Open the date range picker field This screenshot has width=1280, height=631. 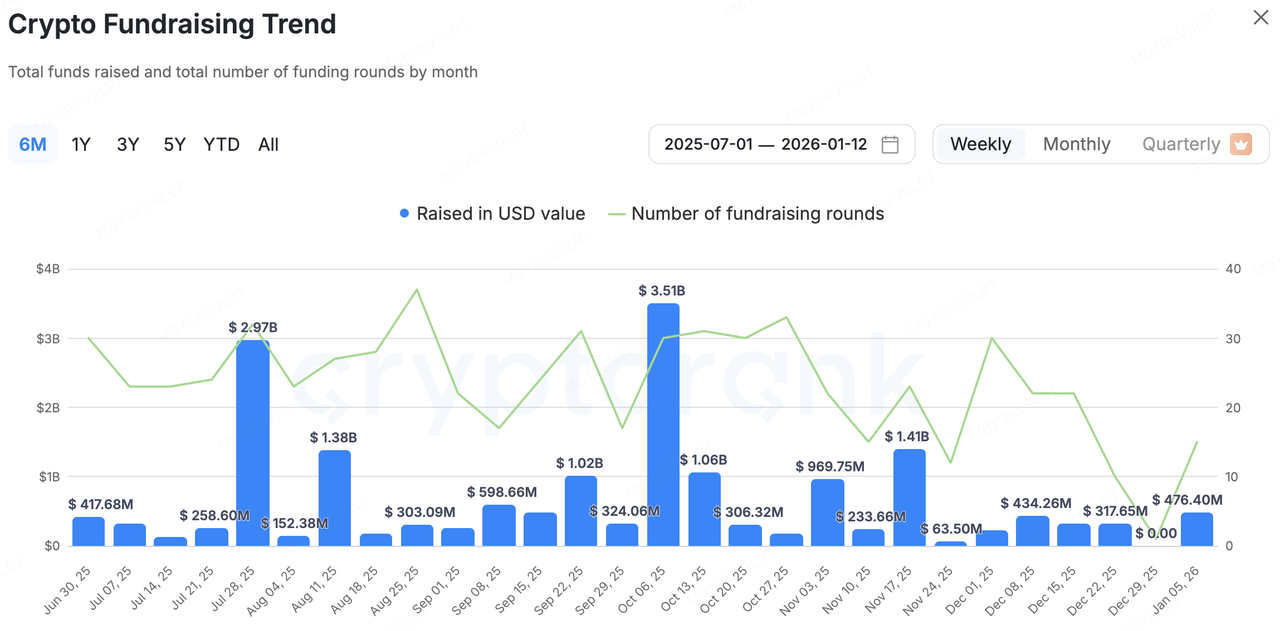coord(766,144)
